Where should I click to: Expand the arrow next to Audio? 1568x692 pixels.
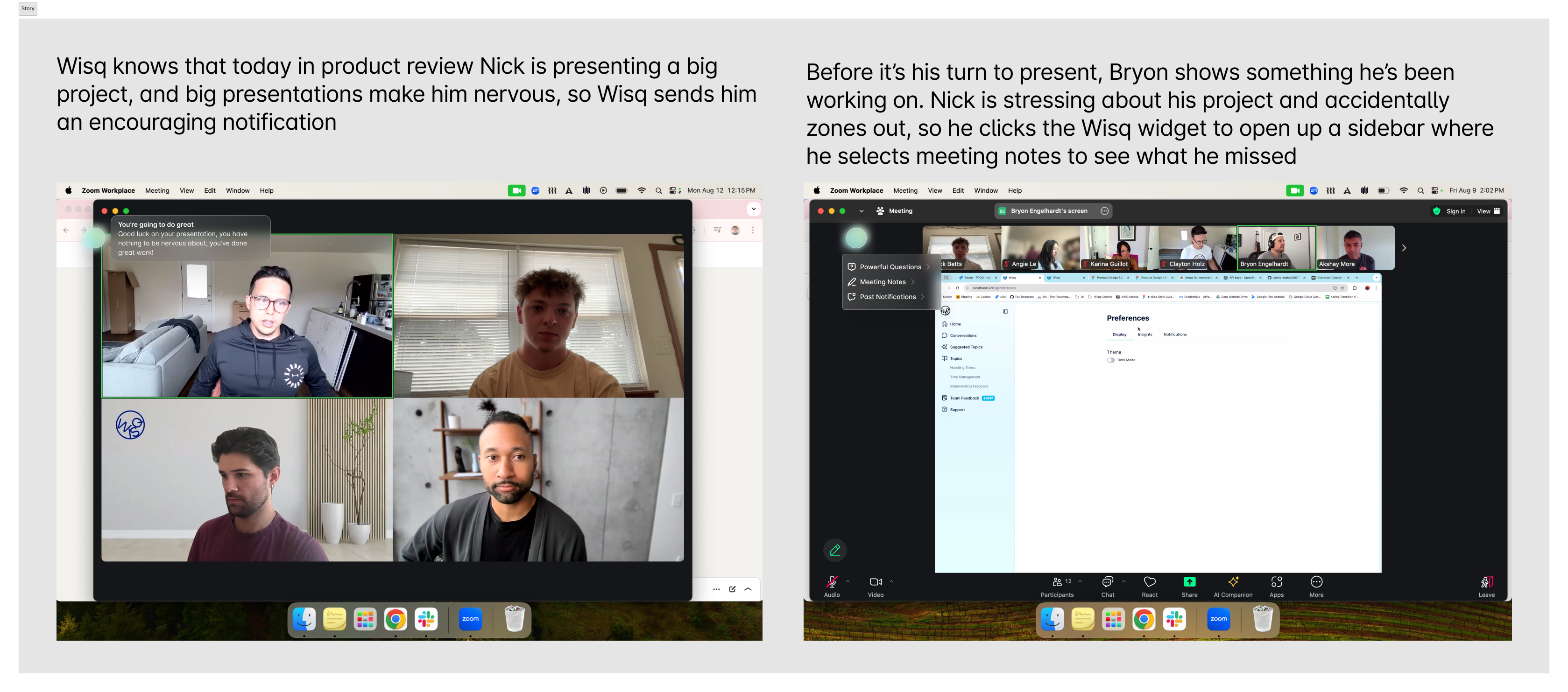848,581
